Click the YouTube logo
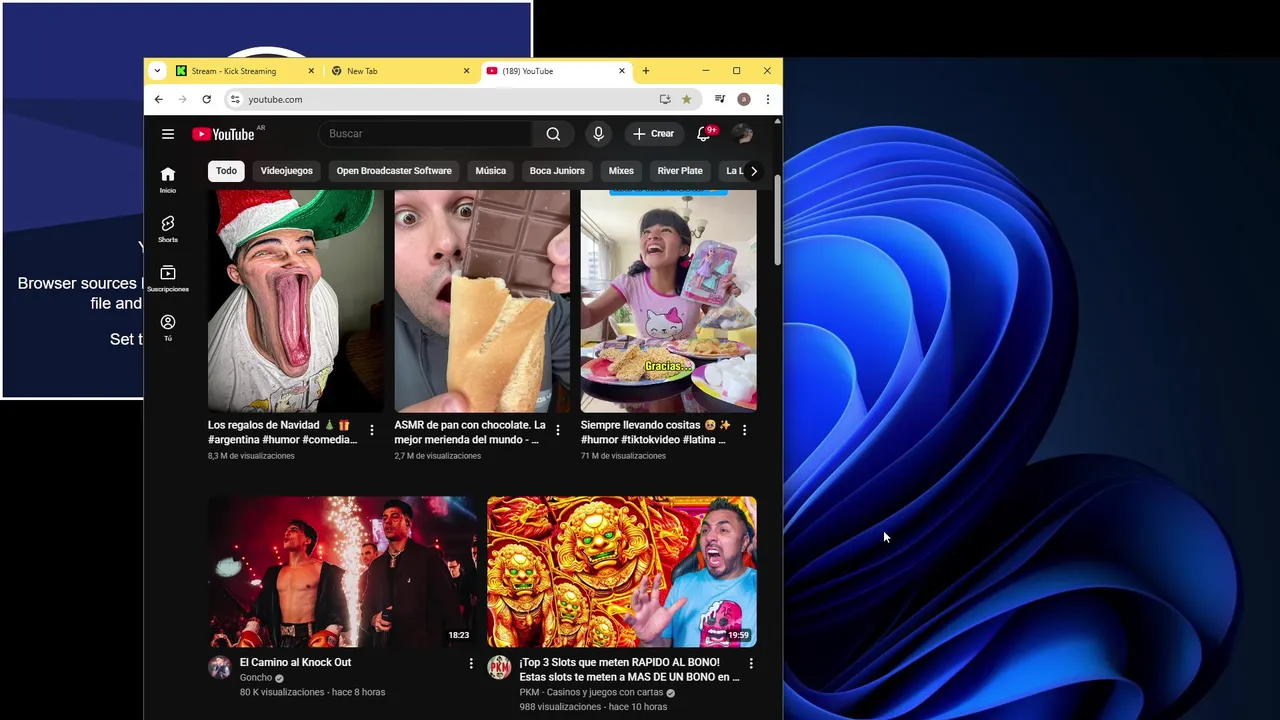This screenshot has width=1280, height=720. 223,134
